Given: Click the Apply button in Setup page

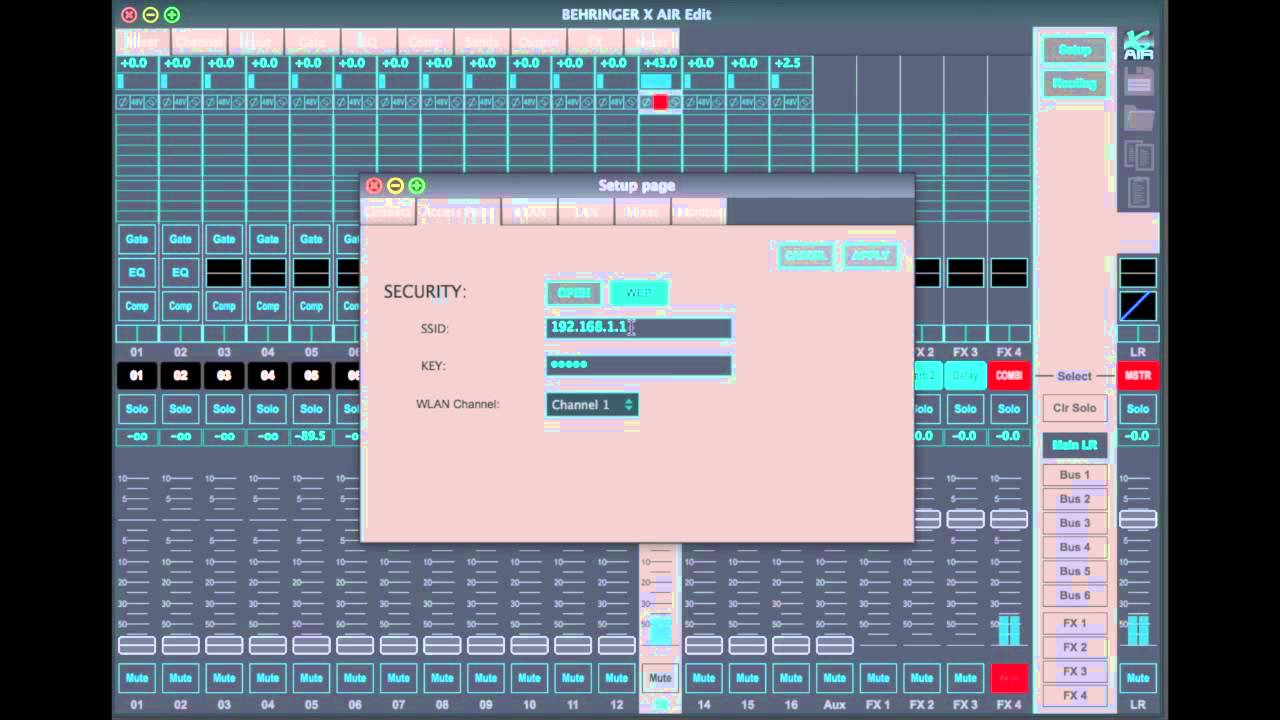Looking at the screenshot, I should 870,256.
